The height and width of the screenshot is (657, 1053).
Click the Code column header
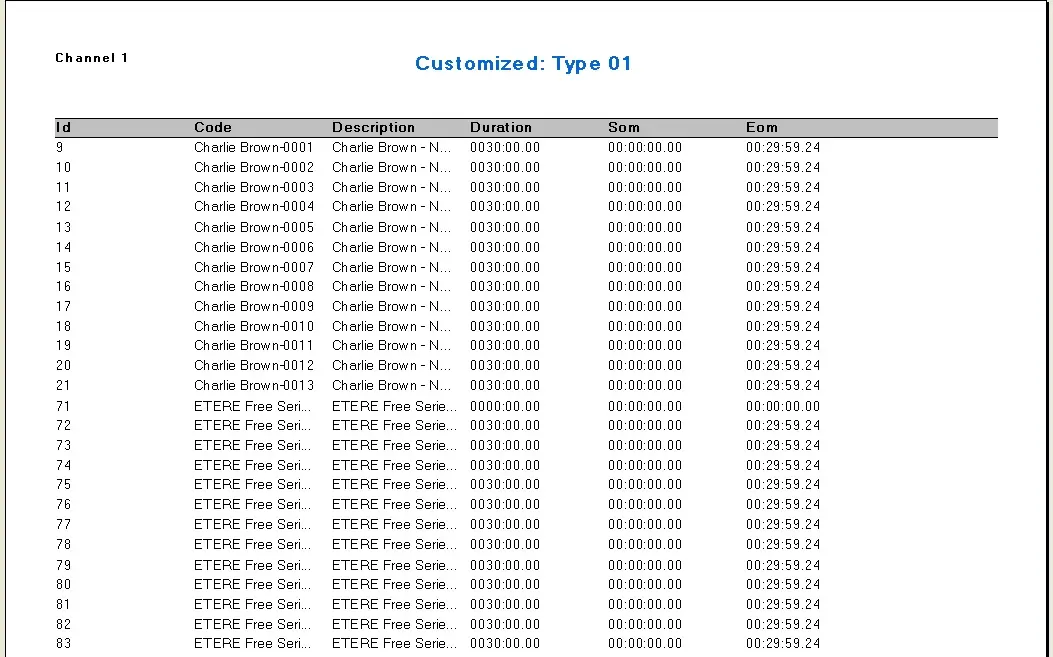[213, 127]
